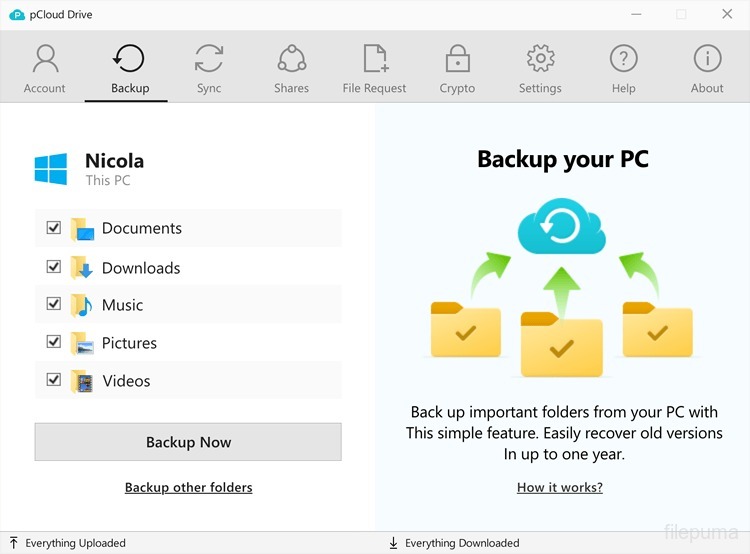Disable the Music folder checkbox
The width and height of the screenshot is (750, 554).
coord(54,304)
